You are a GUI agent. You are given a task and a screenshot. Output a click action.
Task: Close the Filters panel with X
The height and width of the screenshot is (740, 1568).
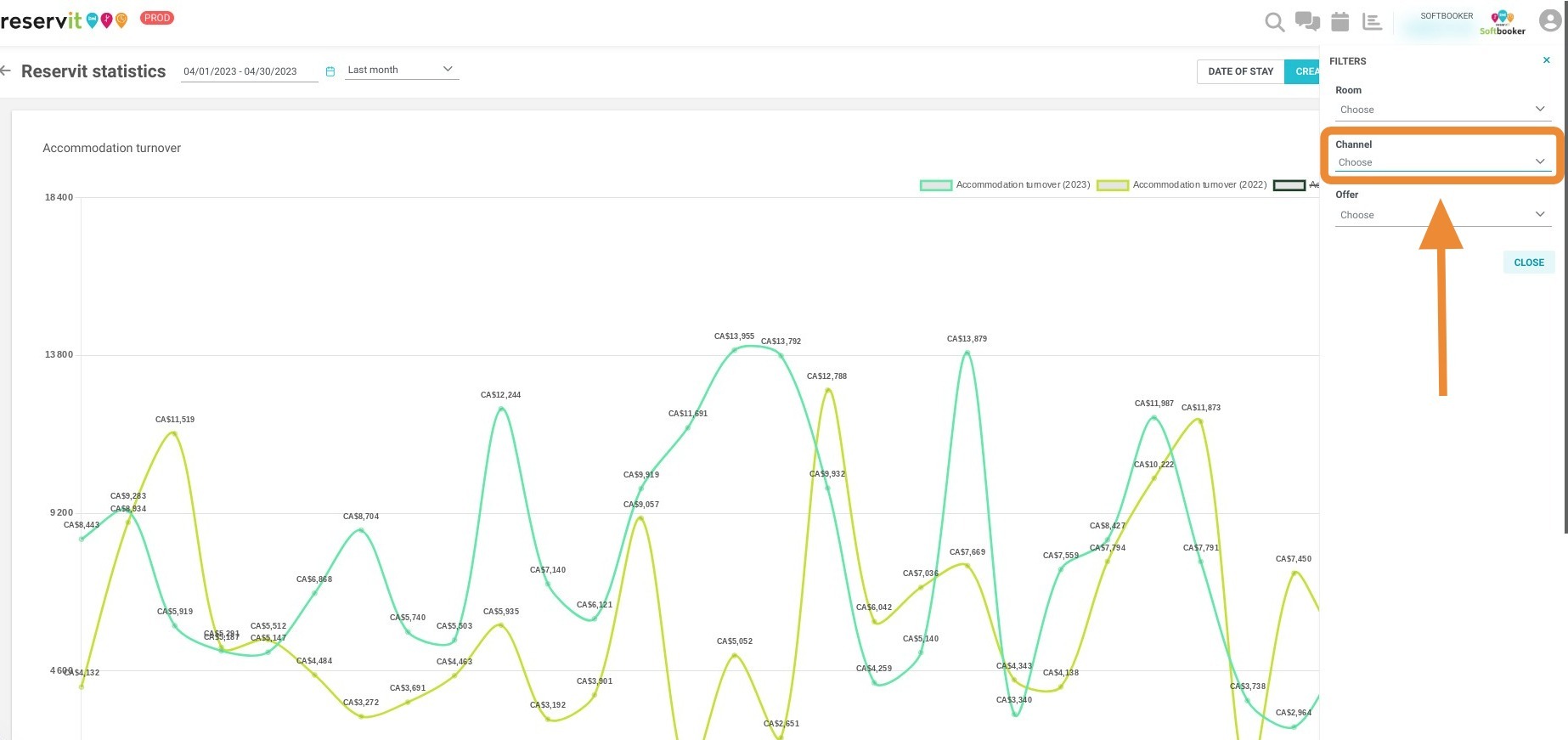[x=1547, y=60]
